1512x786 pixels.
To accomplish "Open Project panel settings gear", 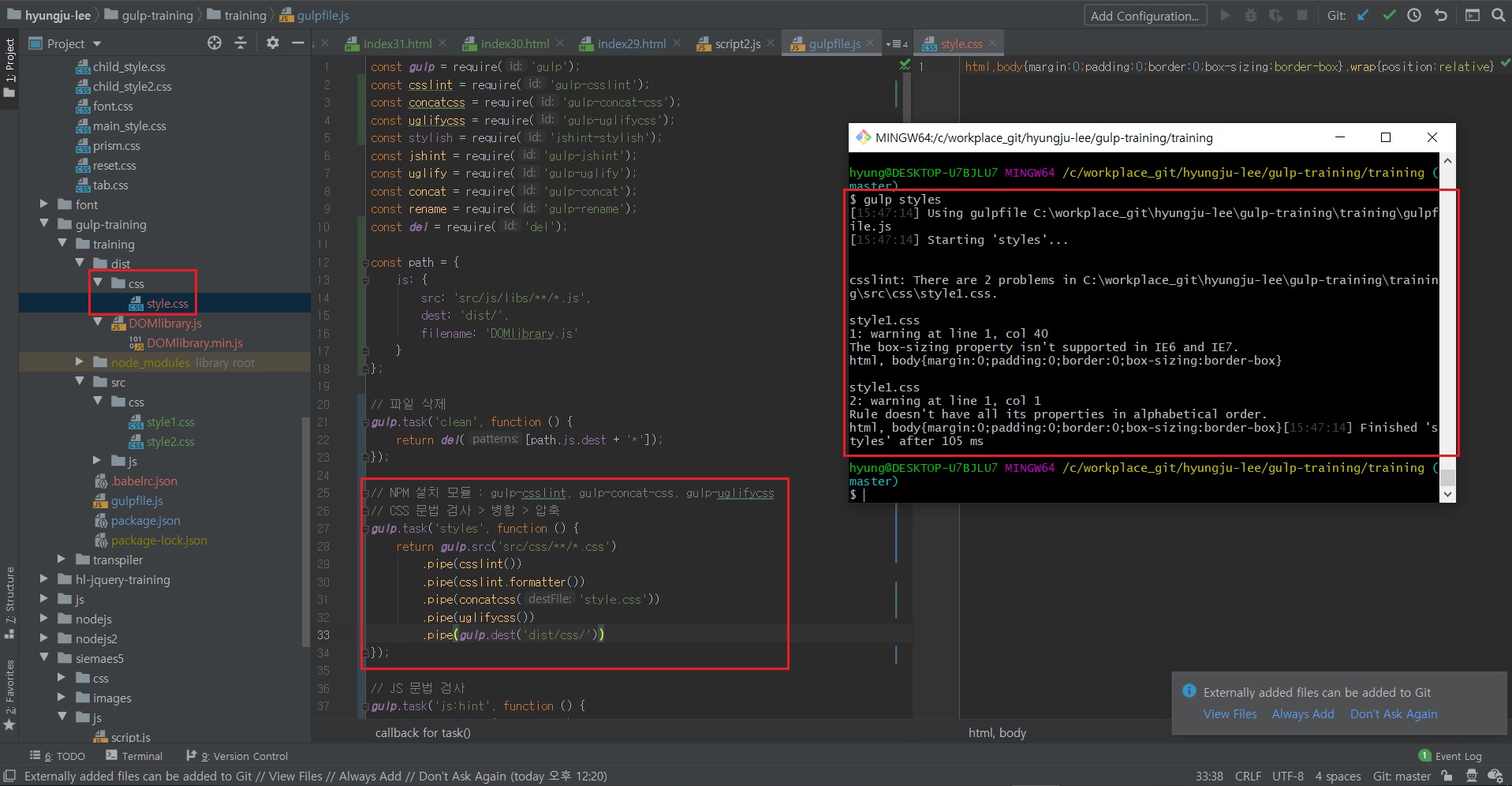I will [273, 43].
